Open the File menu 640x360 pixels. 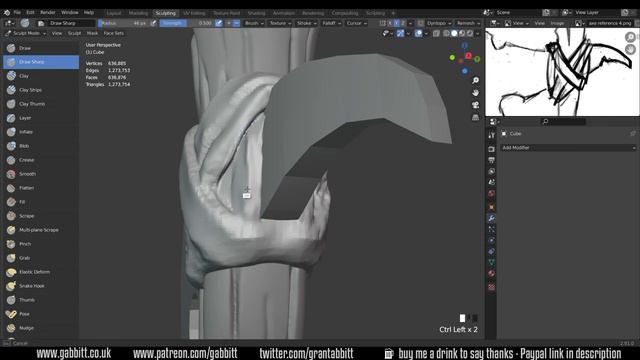17,13
